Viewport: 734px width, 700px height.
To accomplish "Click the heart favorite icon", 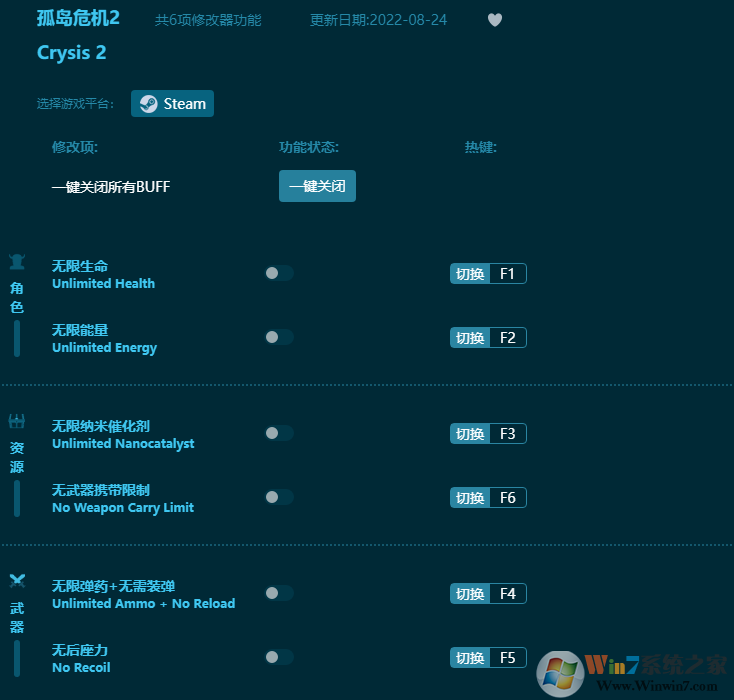I will point(495,20).
